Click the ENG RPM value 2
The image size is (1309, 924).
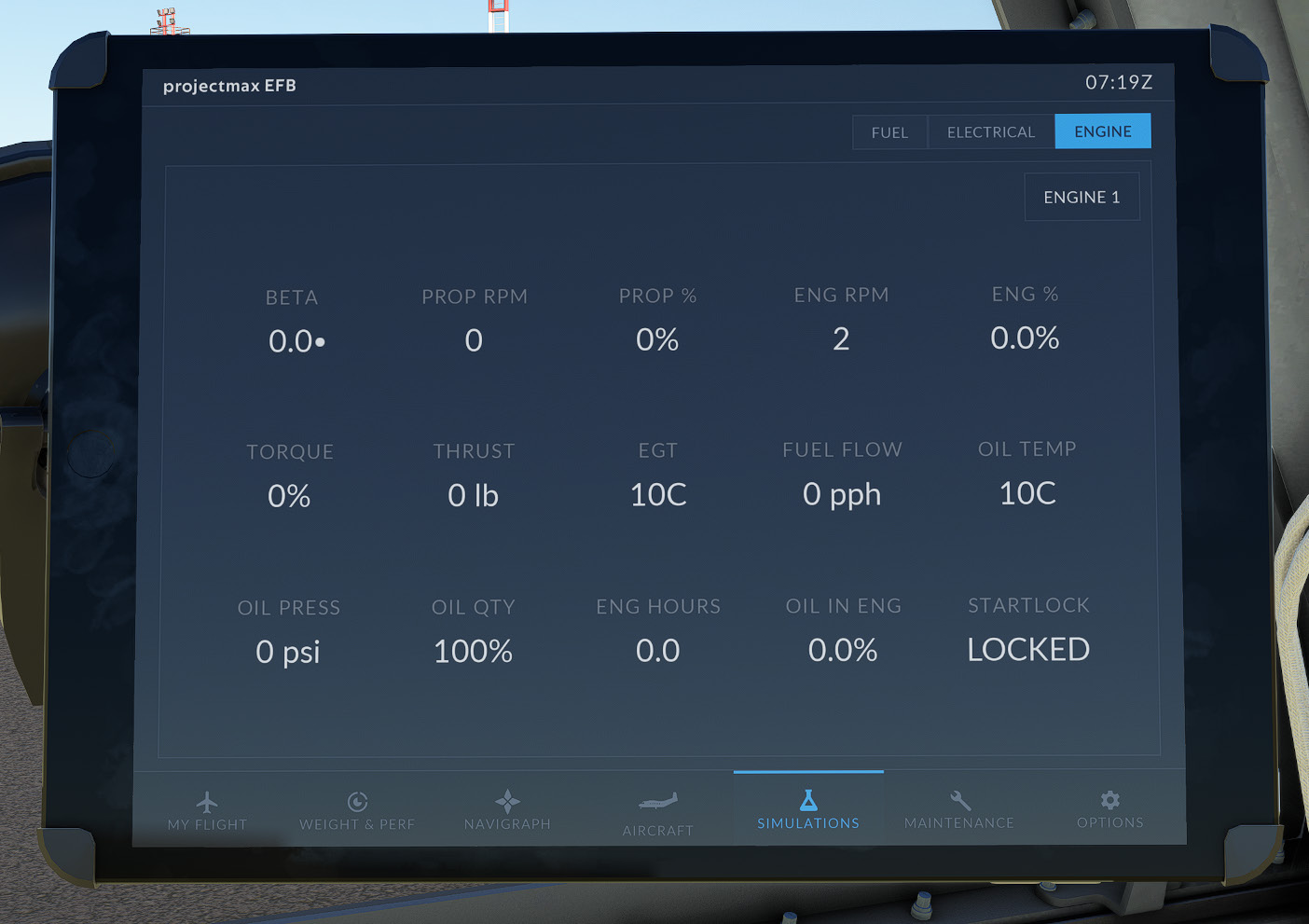pos(841,338)
